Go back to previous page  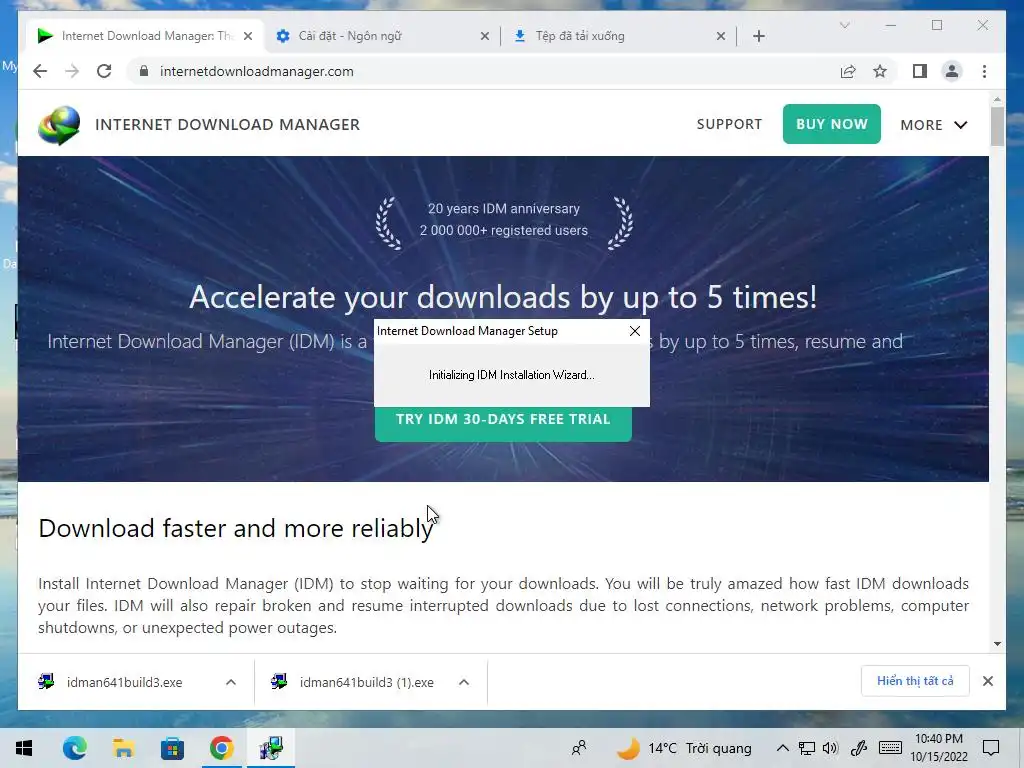[x=40, y=71]
